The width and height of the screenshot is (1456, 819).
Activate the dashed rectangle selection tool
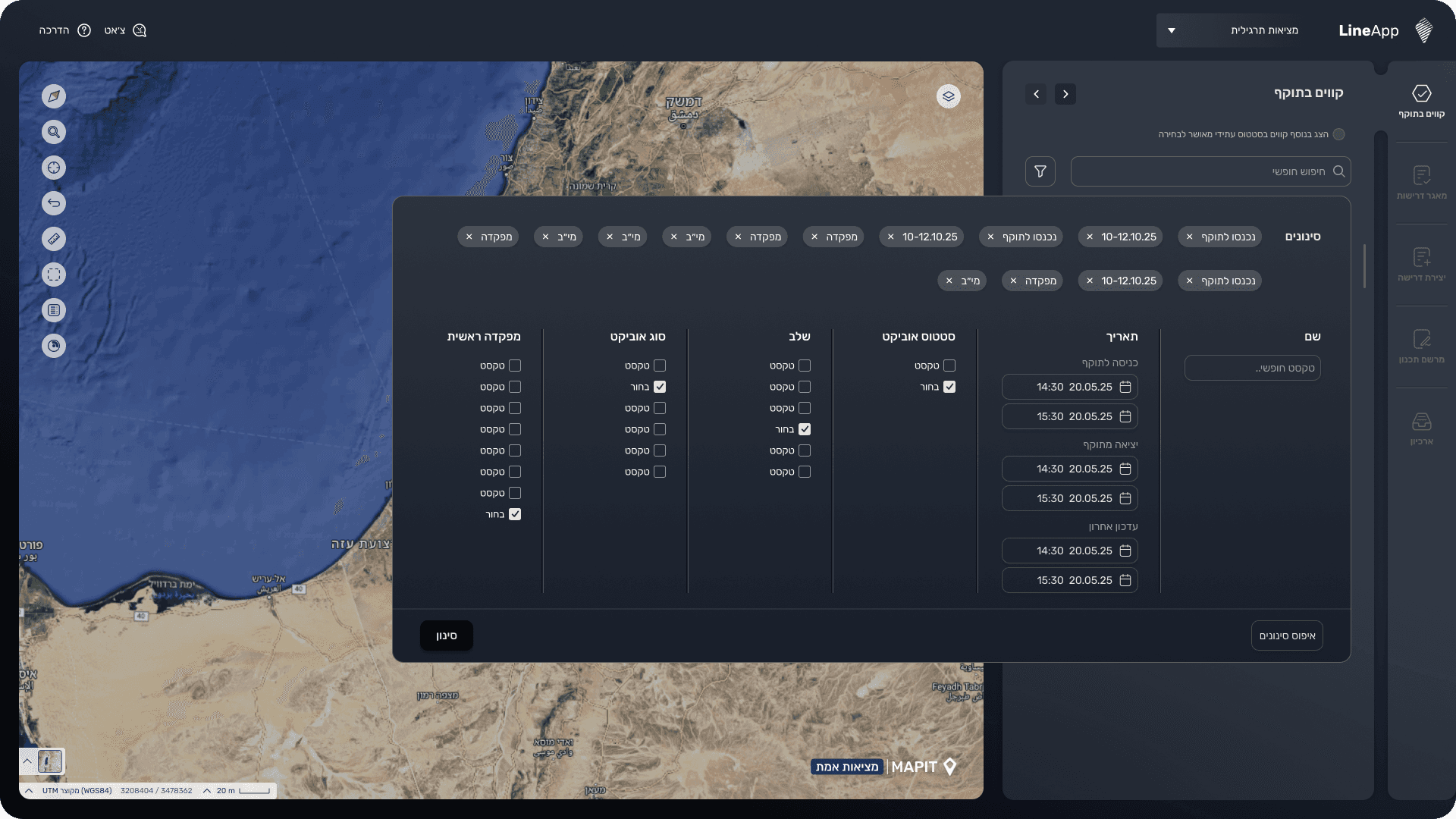point(54,275)
